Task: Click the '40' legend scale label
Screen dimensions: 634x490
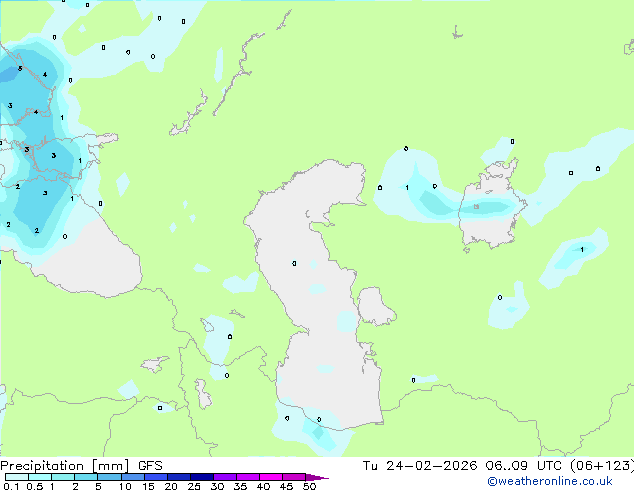Action: click(x=263, y=486)
